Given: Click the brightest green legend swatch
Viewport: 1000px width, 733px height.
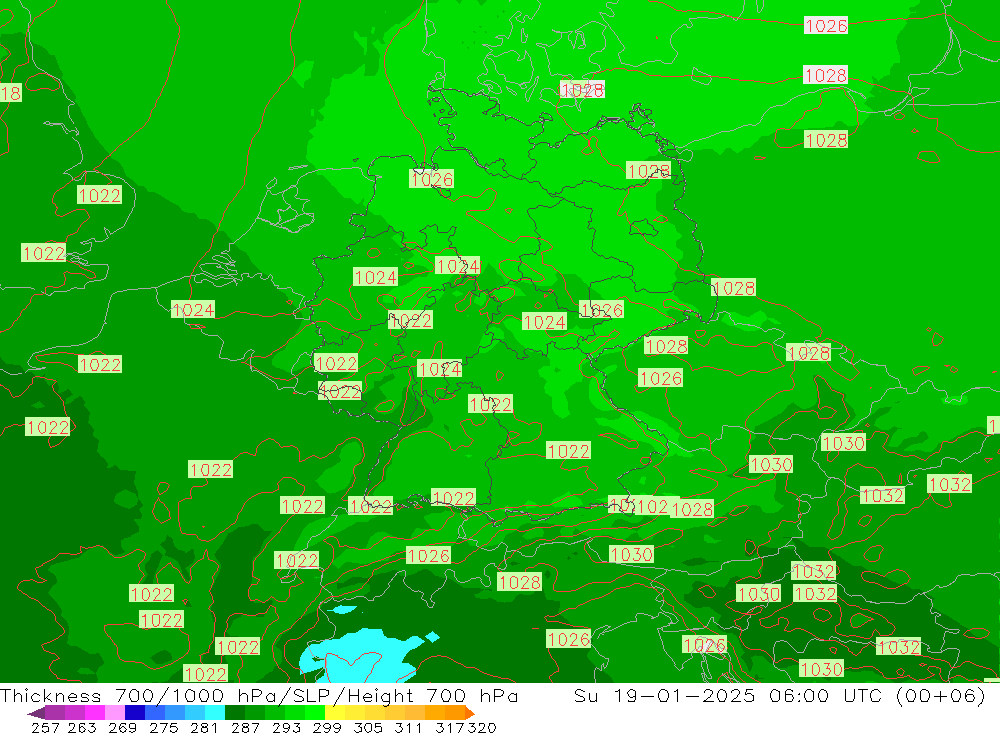Looking at the screenshot, I should [315, 713].
